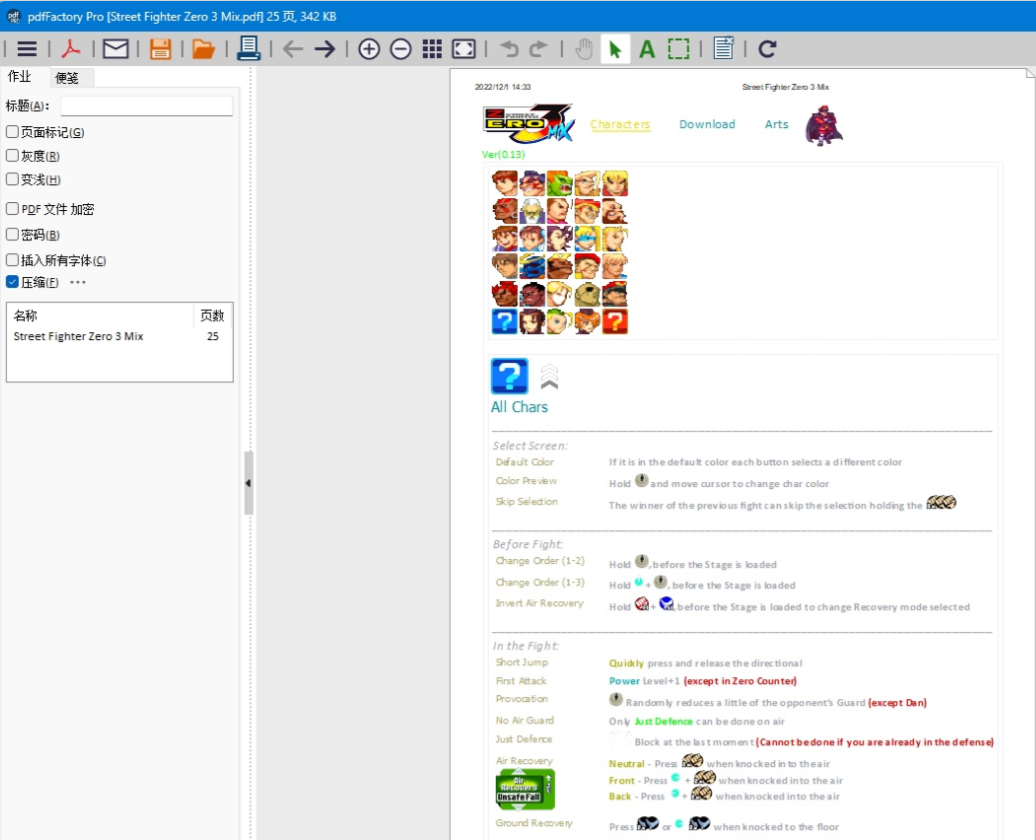Click the Default Color label
Screen dimensions: 1036x840
point(525,462)
